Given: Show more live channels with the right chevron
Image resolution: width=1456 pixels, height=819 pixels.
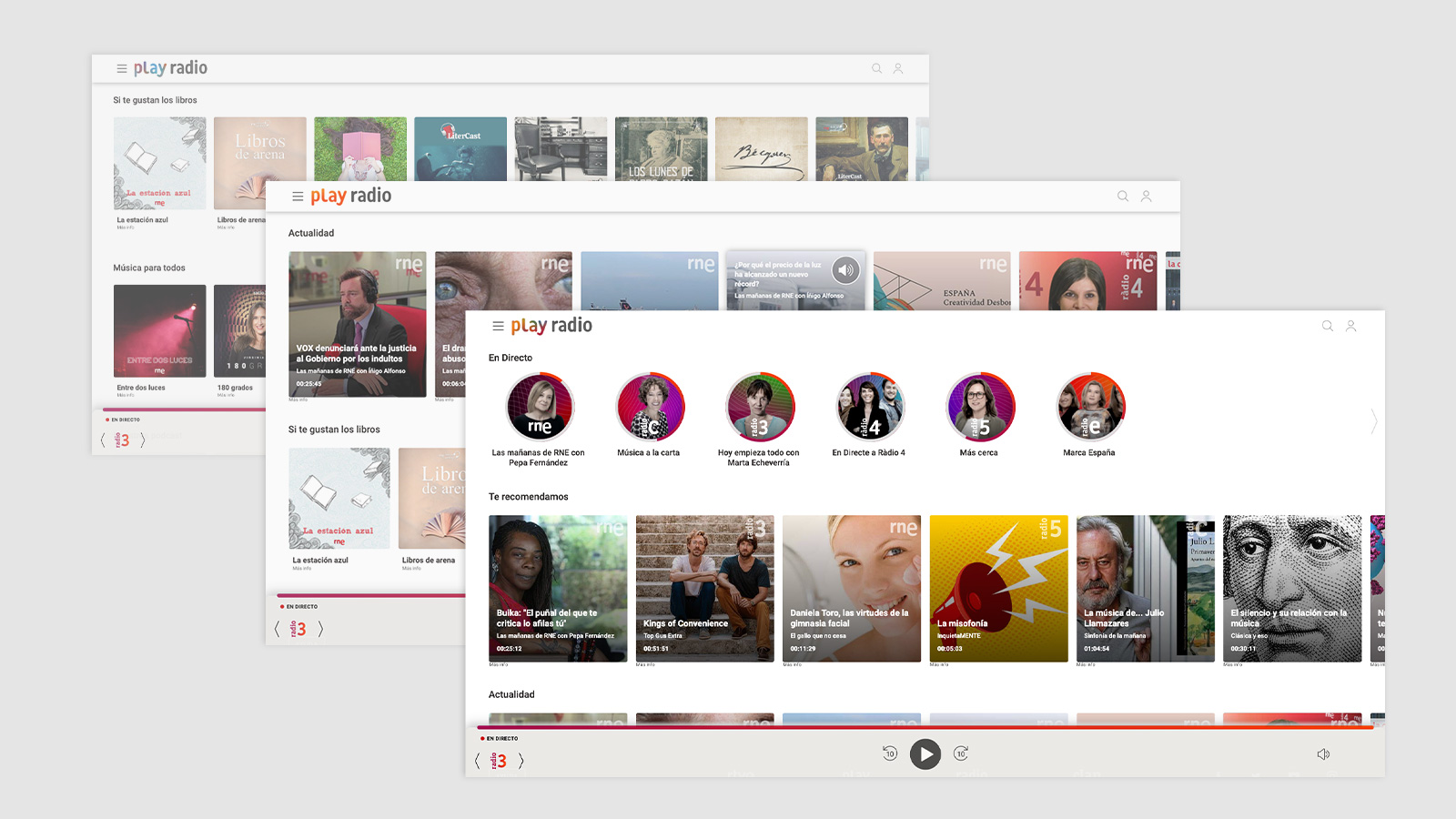Looking at the screenshot, I should coord(1374,422).
